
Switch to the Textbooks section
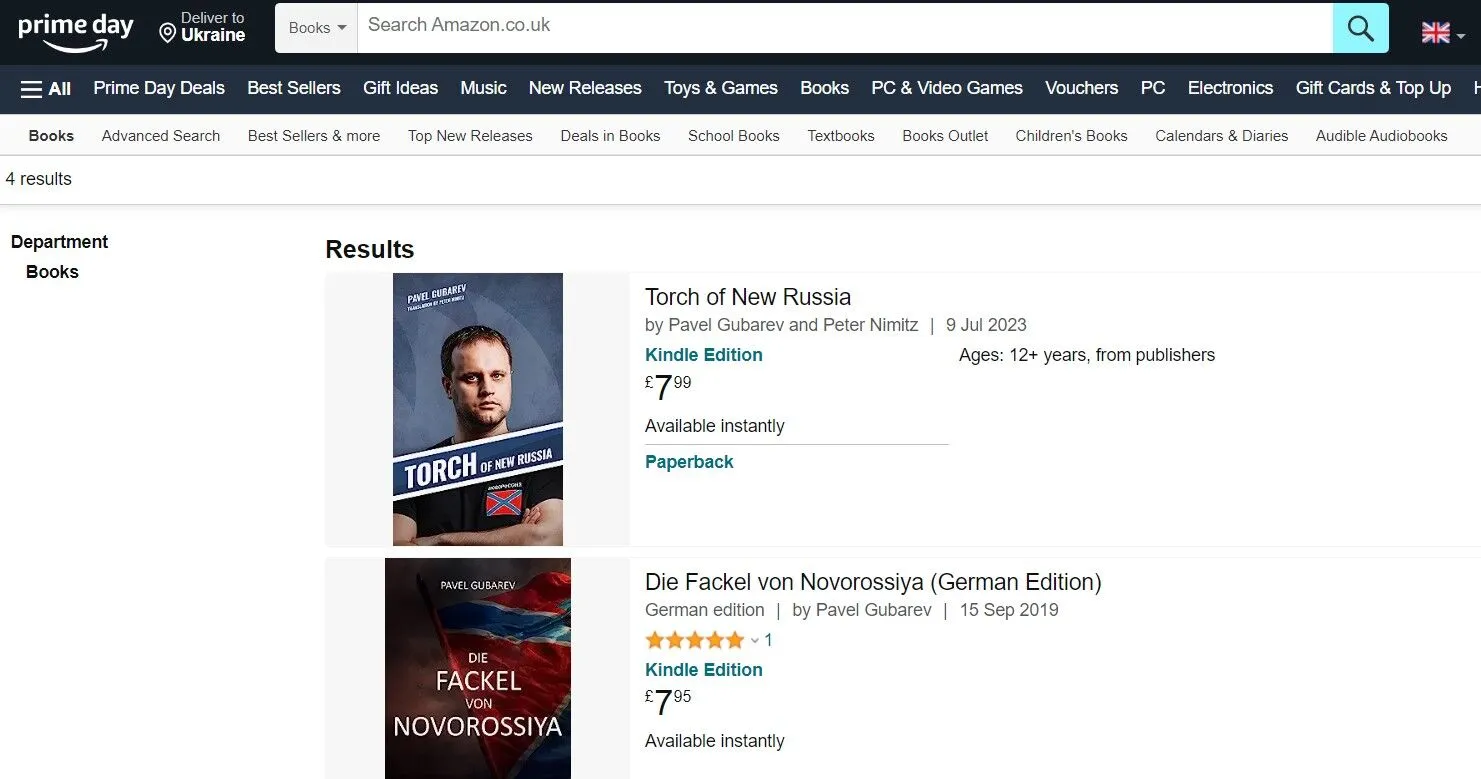coord(840,135)
